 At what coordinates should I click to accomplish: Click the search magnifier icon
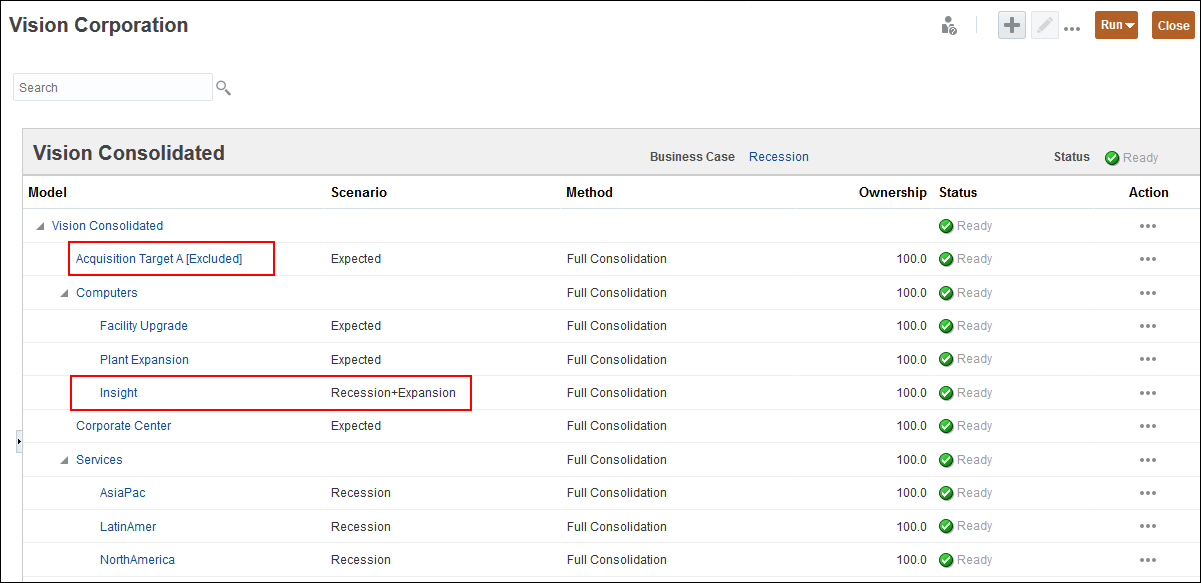223,88
